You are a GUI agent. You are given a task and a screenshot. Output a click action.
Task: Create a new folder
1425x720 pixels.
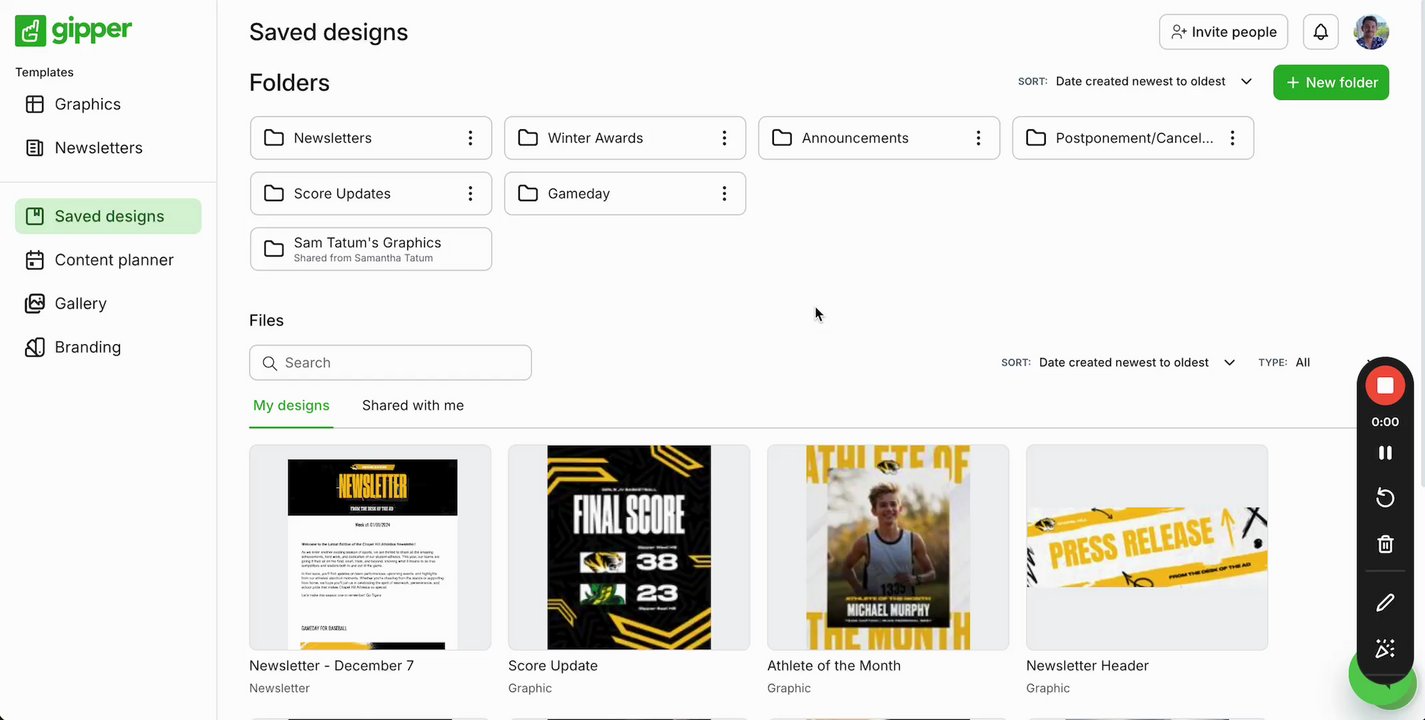(x=1331, y=82)
